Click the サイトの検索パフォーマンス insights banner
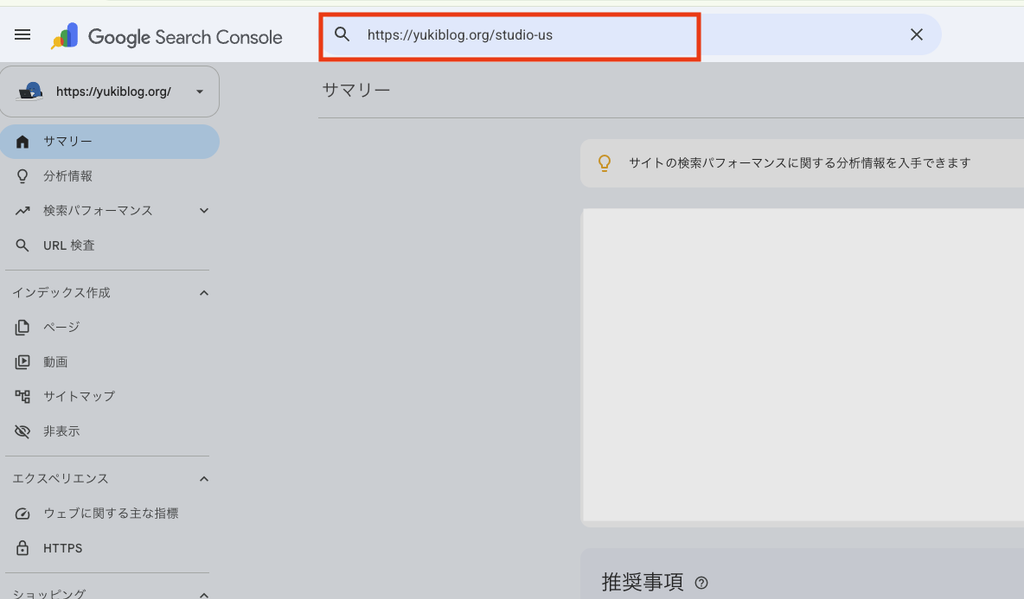The width and height of the screenshot is (1024, 599). coord(802,163)
